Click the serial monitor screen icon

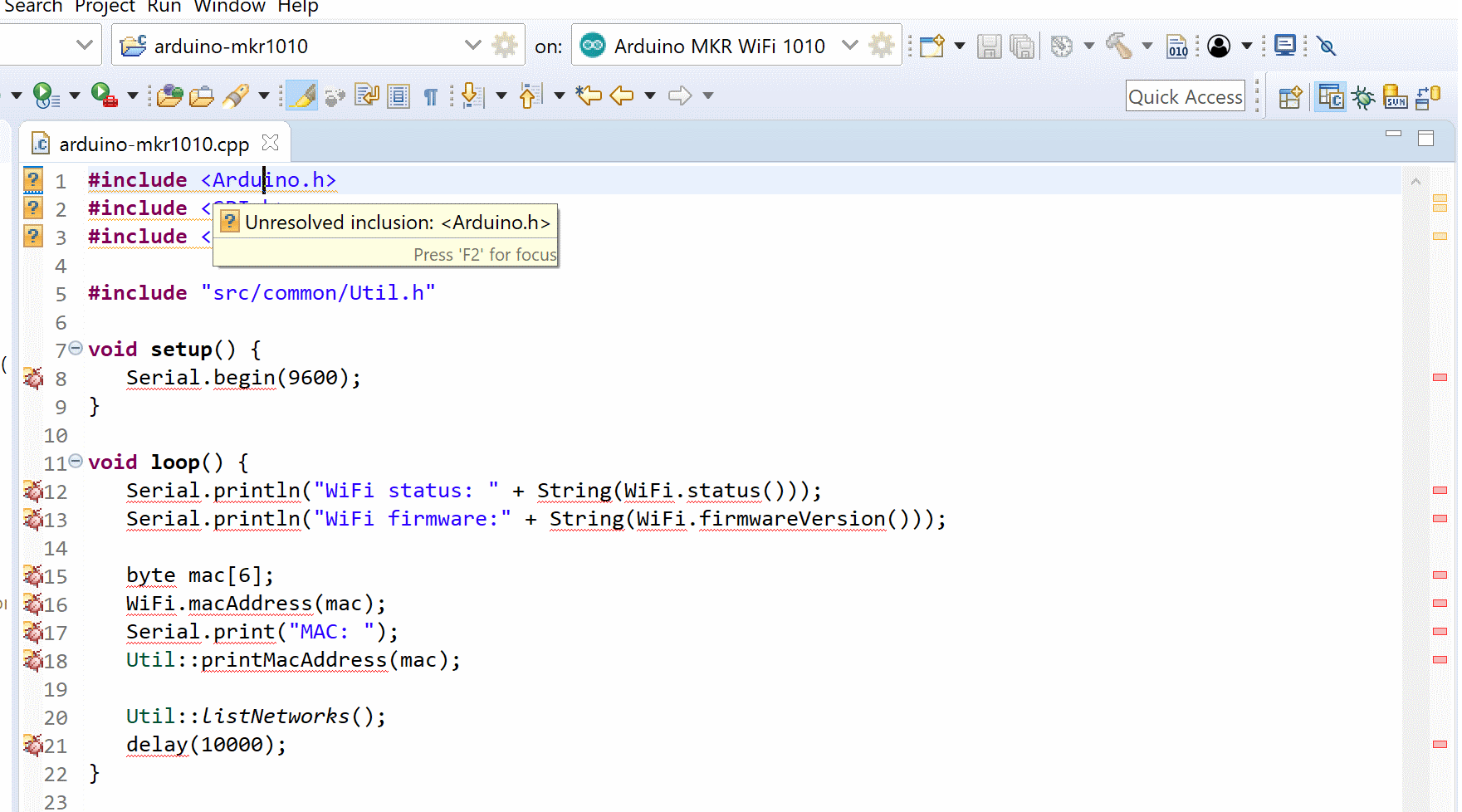pyautogui.click(x=1285, y=45)
